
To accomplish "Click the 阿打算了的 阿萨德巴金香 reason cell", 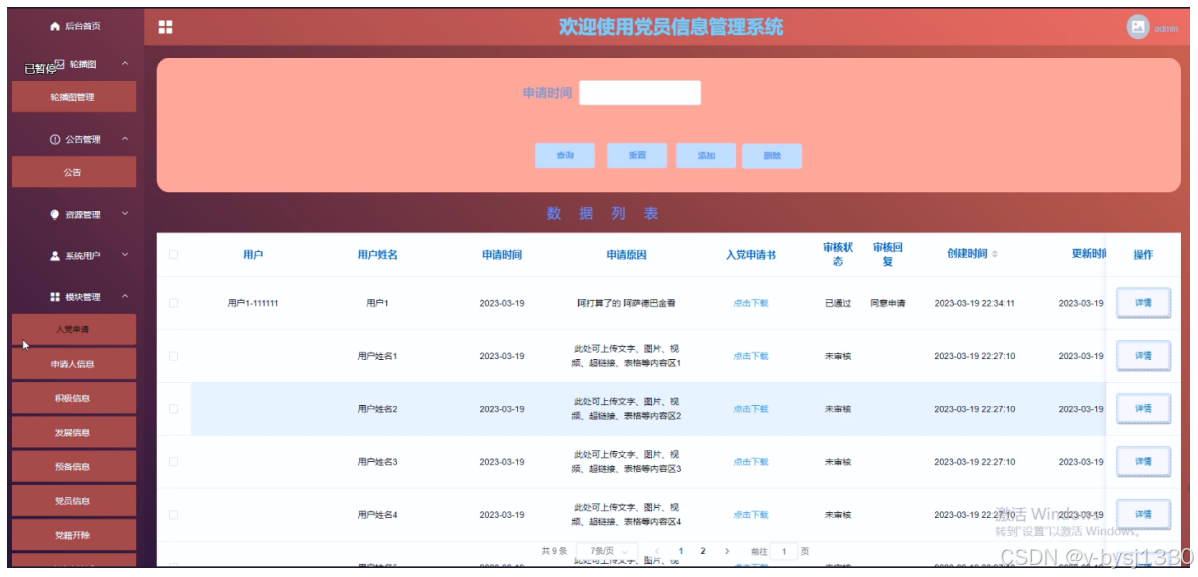I will [x=626, y=303].
